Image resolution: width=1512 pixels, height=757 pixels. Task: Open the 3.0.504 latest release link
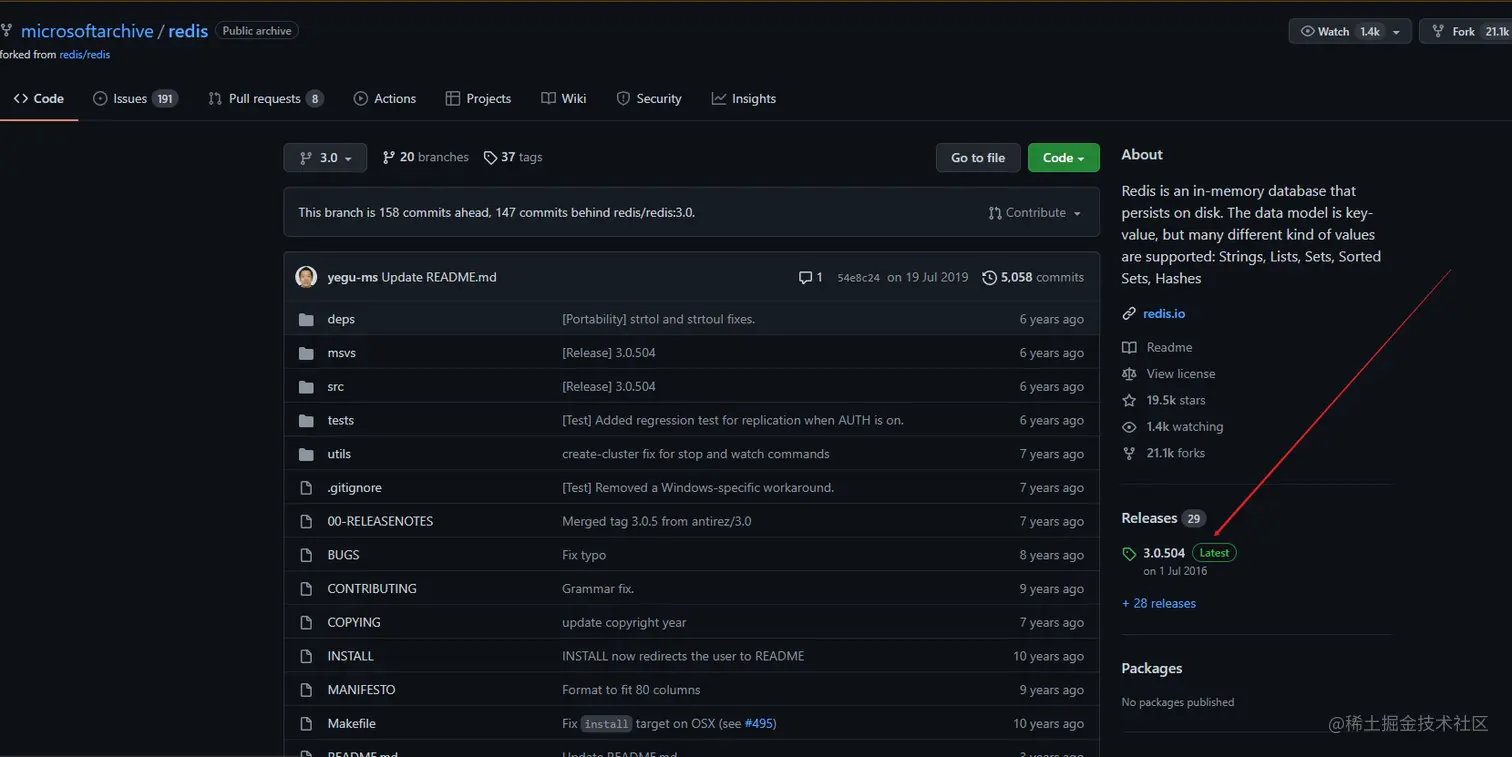pos(1164,553)
